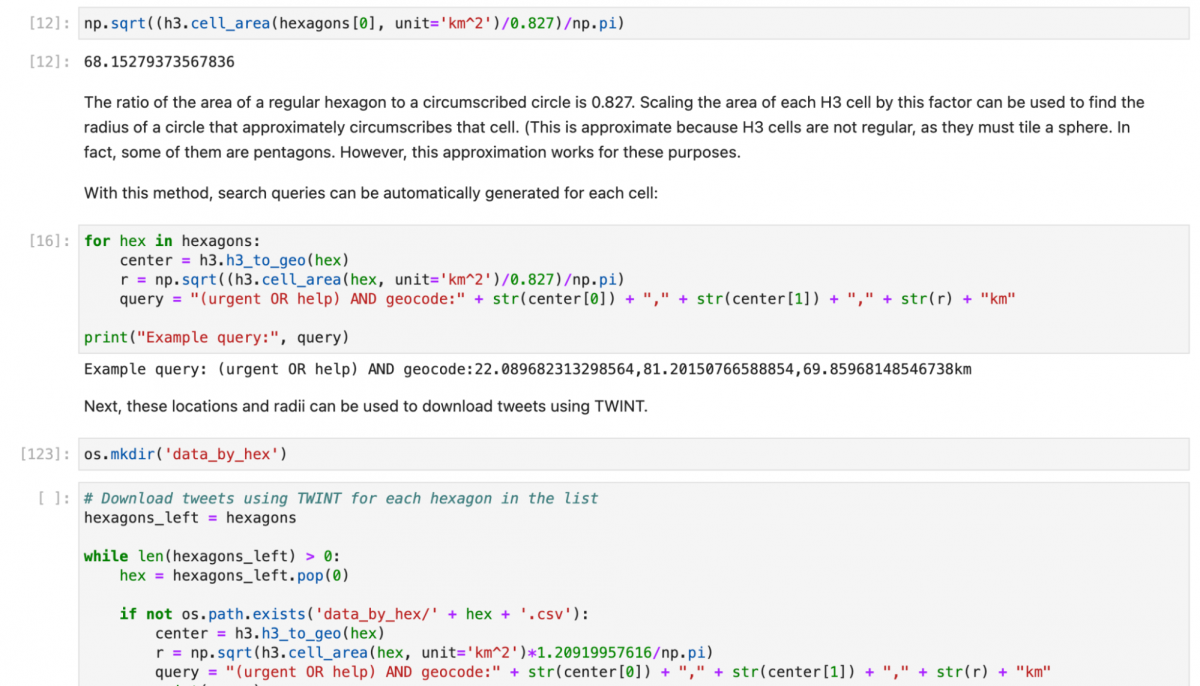Place cursor on 'for hex in hexagons' line
The width and height of the screenshot is (1200, 686).
point(172,241)
